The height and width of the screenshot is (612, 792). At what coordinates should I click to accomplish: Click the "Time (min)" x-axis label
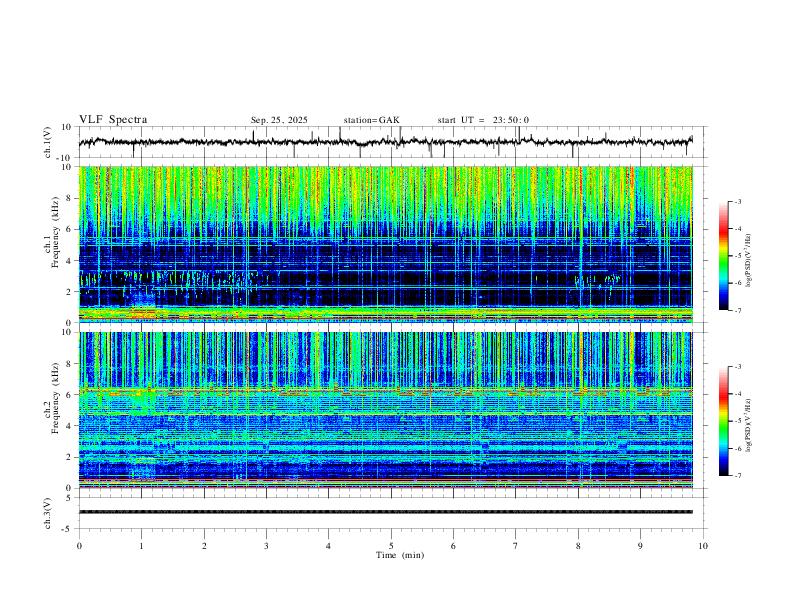400,555
